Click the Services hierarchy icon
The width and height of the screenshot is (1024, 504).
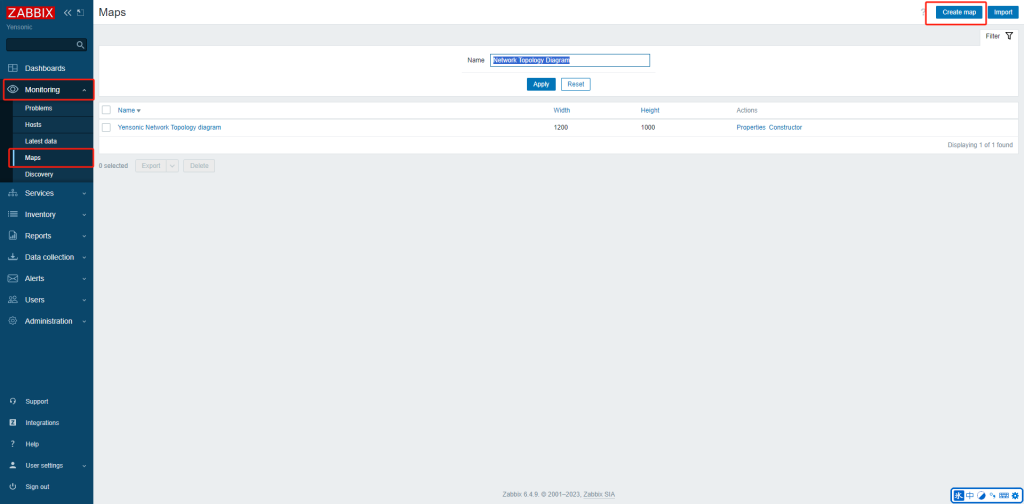click(12, 193)
